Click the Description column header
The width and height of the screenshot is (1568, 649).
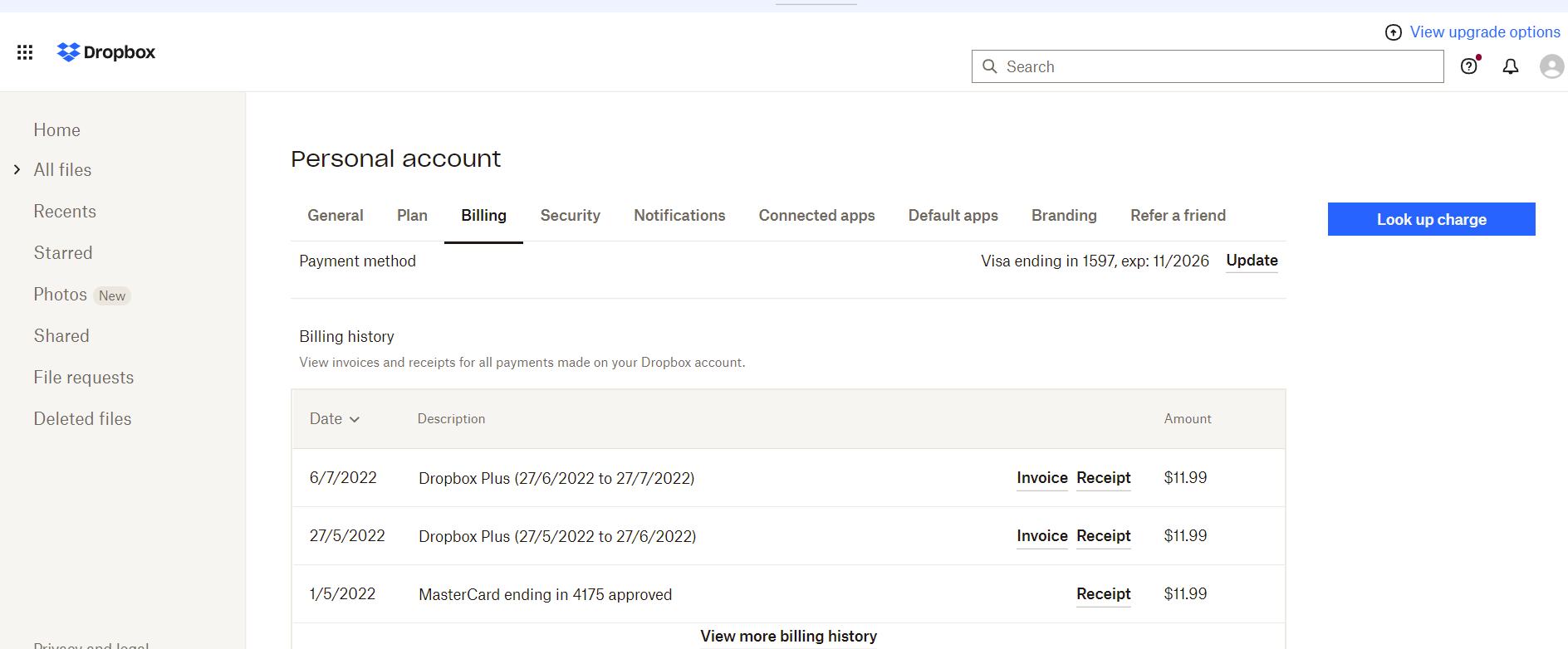pyautogui.click(x=451, y=419)
